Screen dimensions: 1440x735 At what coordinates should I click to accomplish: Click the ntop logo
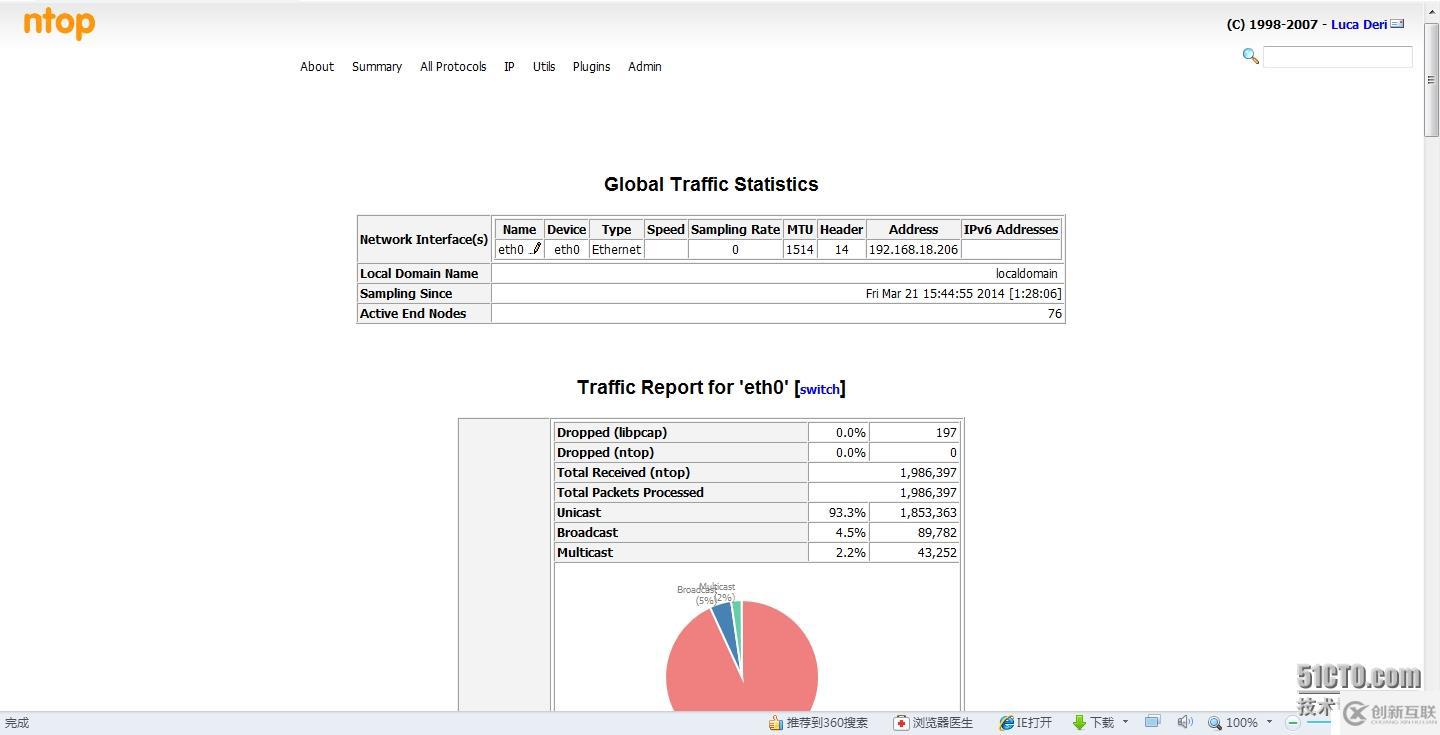pos(59,22)
